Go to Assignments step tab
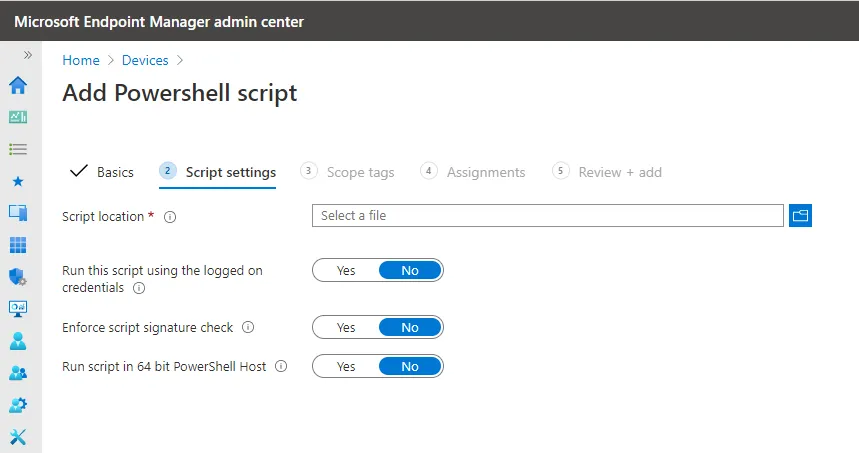Viewport: 859px width, 453px height. point(473,172)
